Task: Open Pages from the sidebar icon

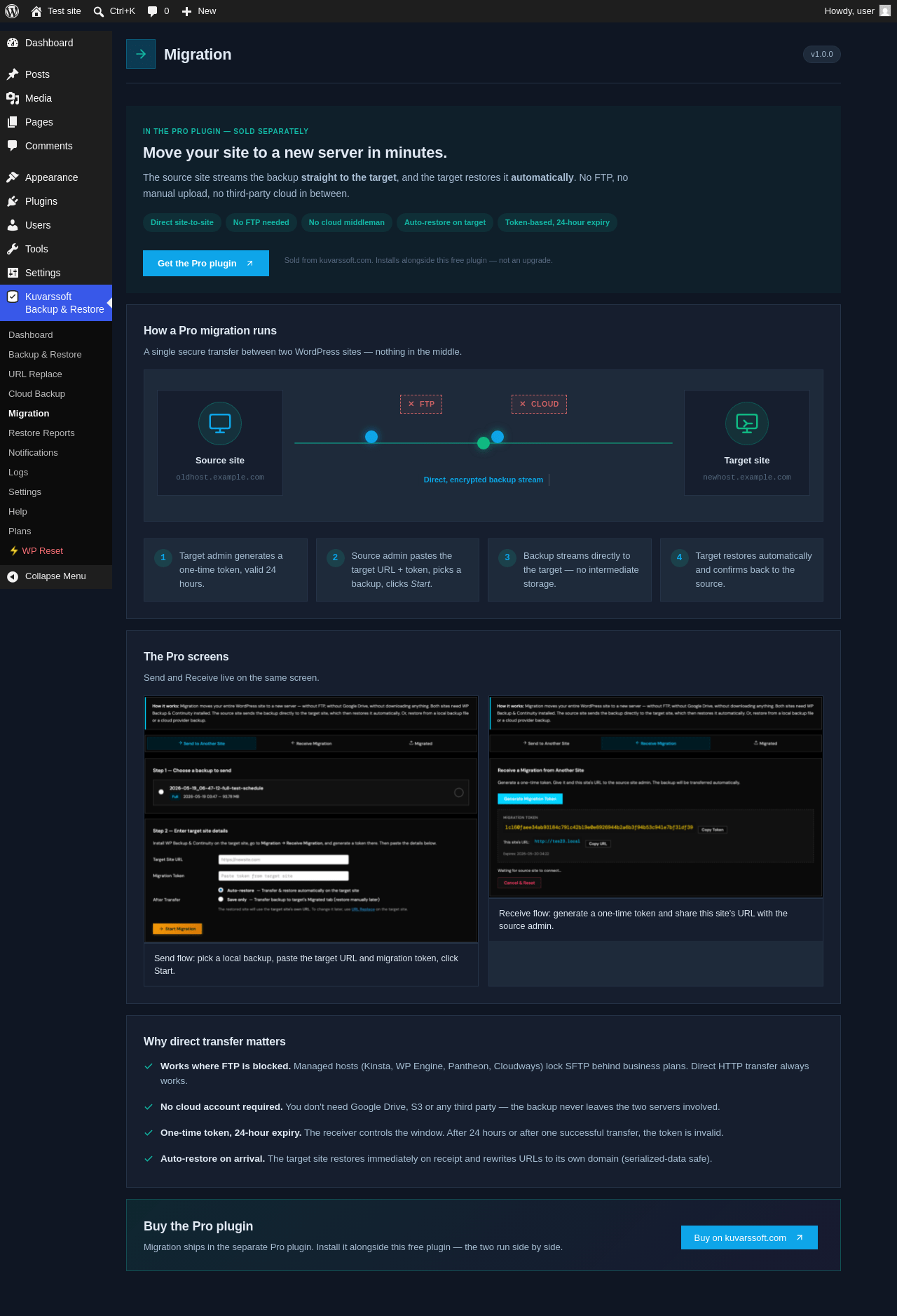Action: coord(13,122)
